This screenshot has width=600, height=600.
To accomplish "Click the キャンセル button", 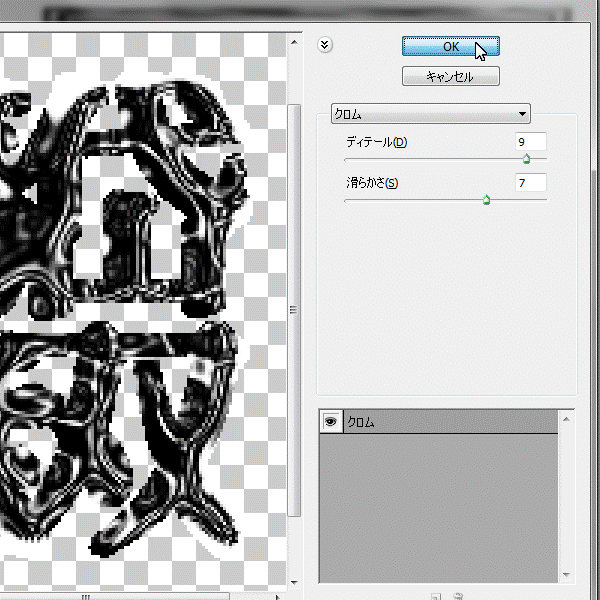I will tap(450, 76).
